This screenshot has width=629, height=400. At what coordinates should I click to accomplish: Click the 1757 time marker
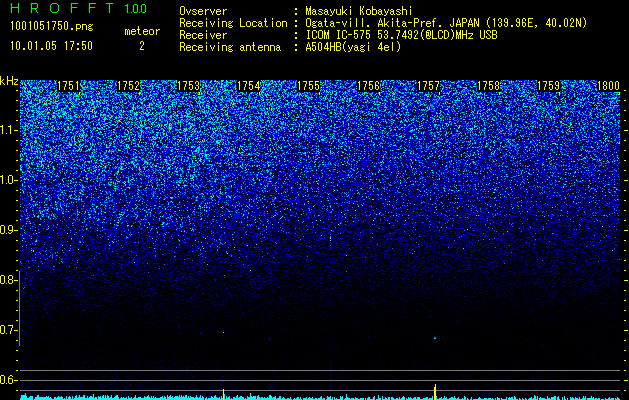click(428, 86)
